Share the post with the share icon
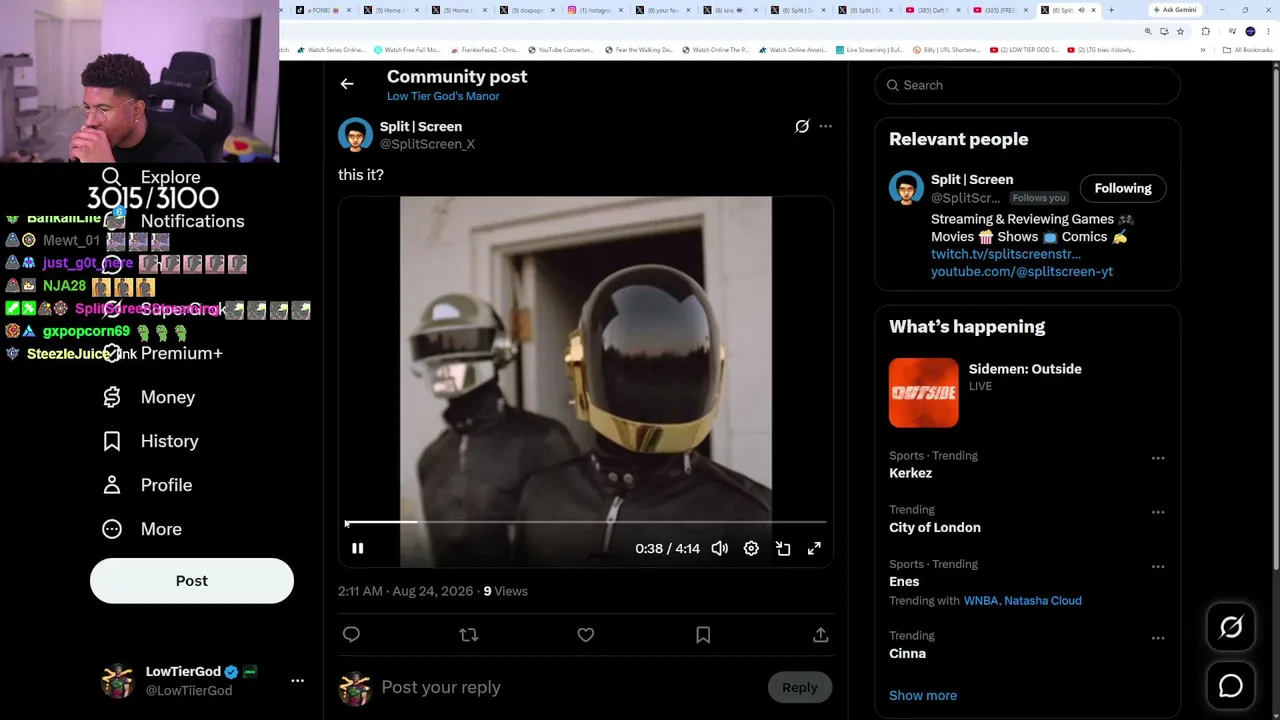1280x720 pixels. tap(820, 635)
